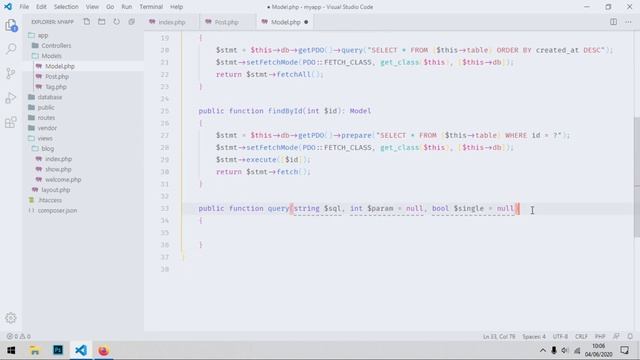
Task: Open the Help menu
Action: coord(176,7)
